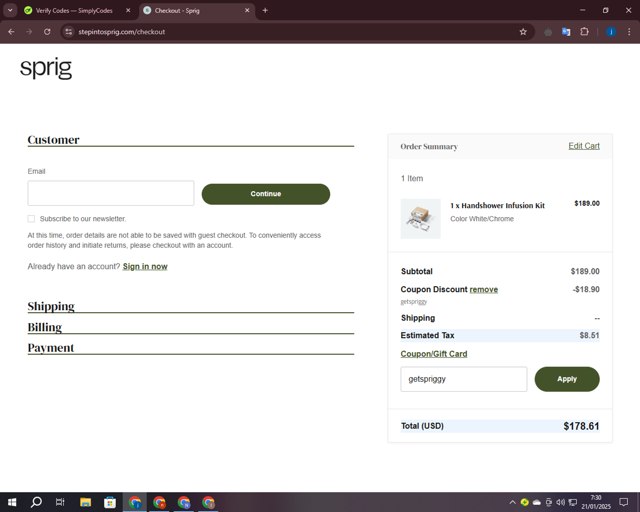Image resolution: width=640 pixels, height=512 pixels.
Task: Click the Subtotal $189.00 value
Action: point(585,271)
